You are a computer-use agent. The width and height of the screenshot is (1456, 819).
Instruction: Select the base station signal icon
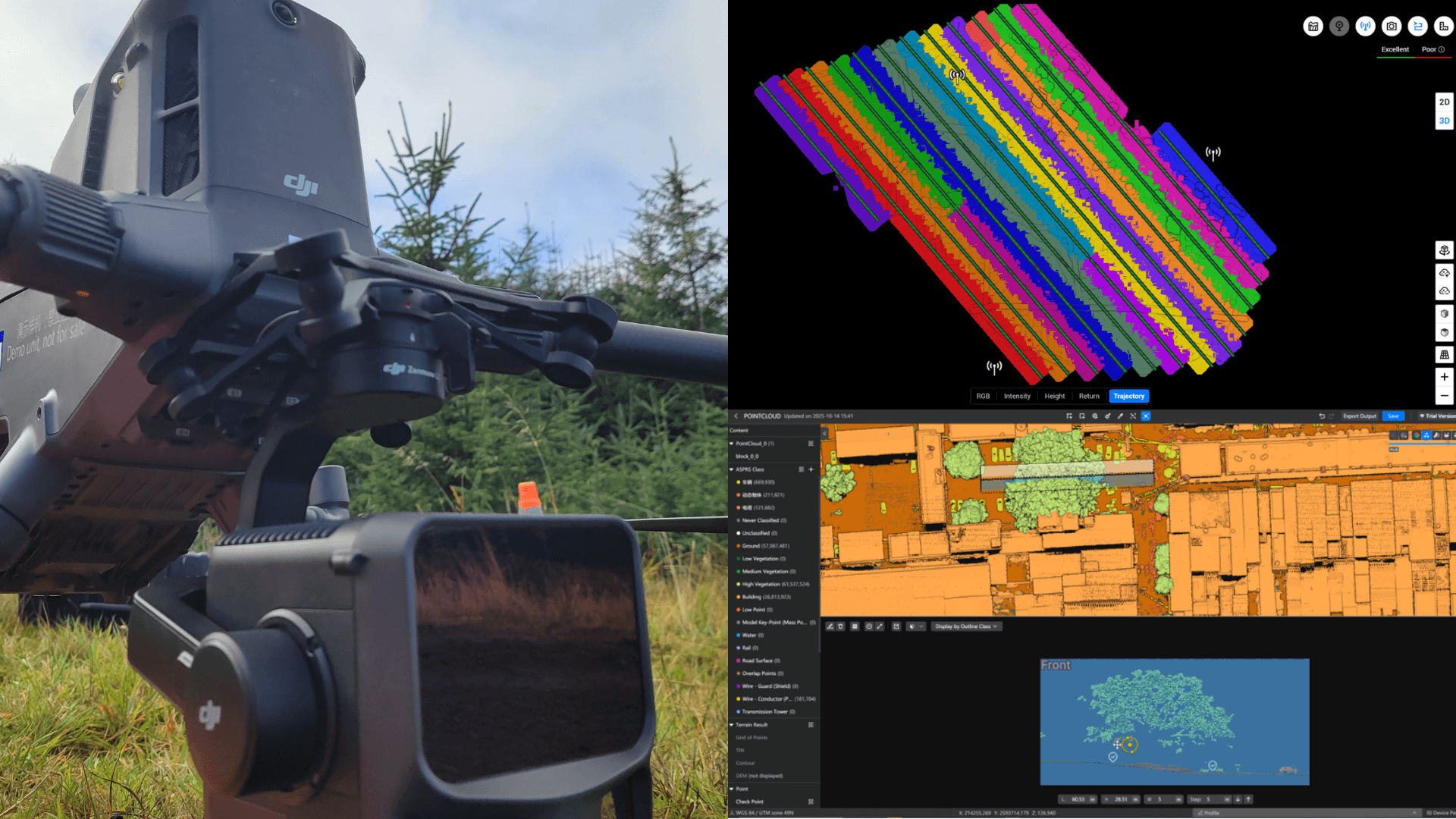tap(1365, 26)
